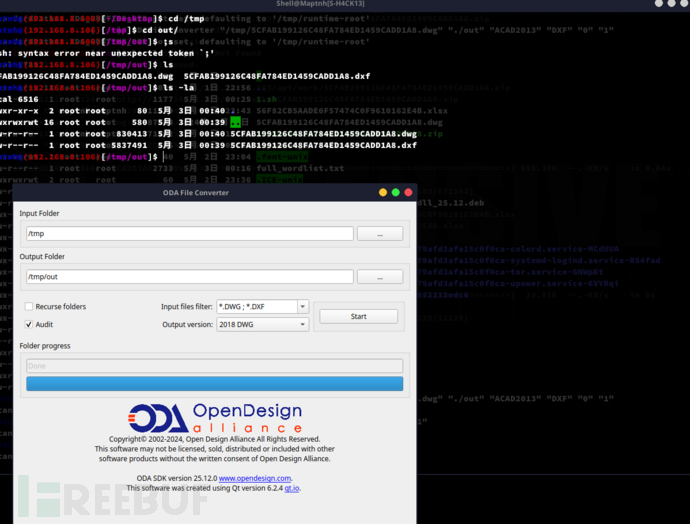This screenshot has height=524, width=690.
Task: Click the Input Folder label
Action: click(39, 213)
